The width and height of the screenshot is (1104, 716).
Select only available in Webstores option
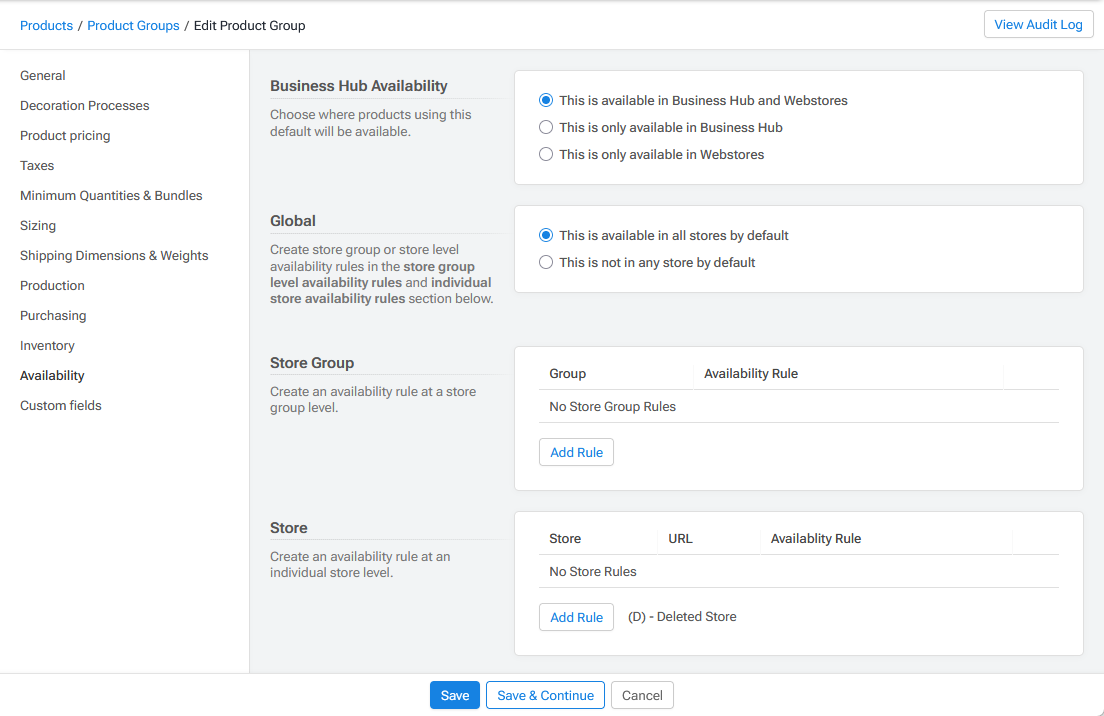[x=546, y=154]
